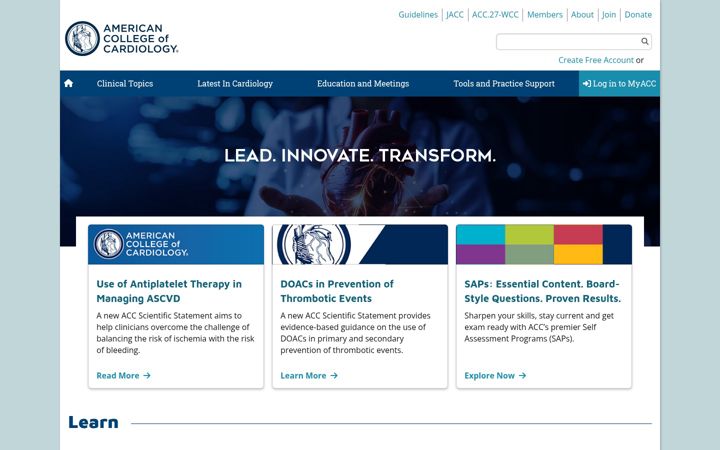Open the Join link

click(x=609, y=15)
